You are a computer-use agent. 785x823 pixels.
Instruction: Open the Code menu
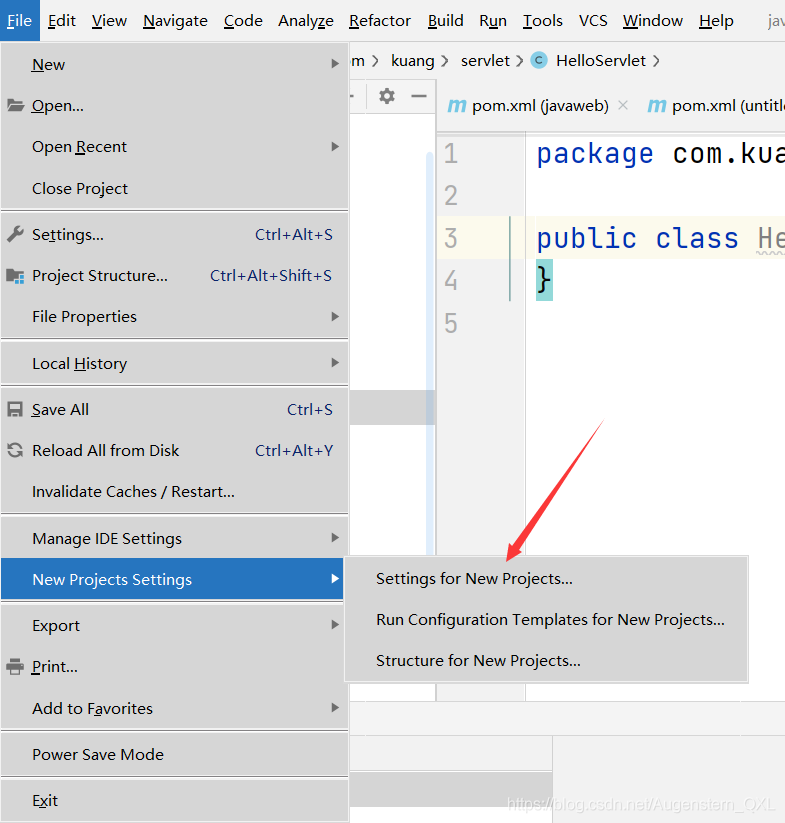[243, 20]
